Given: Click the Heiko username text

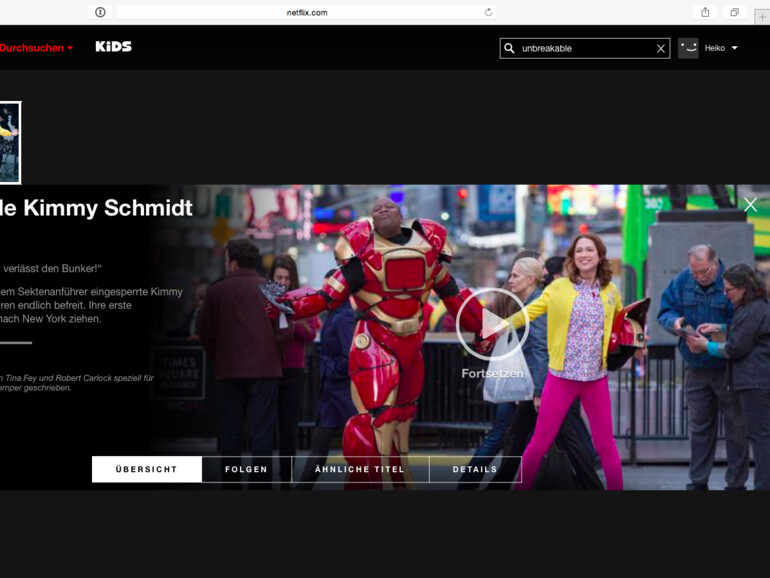Looking at the screenshot, I should pos(715,48).
